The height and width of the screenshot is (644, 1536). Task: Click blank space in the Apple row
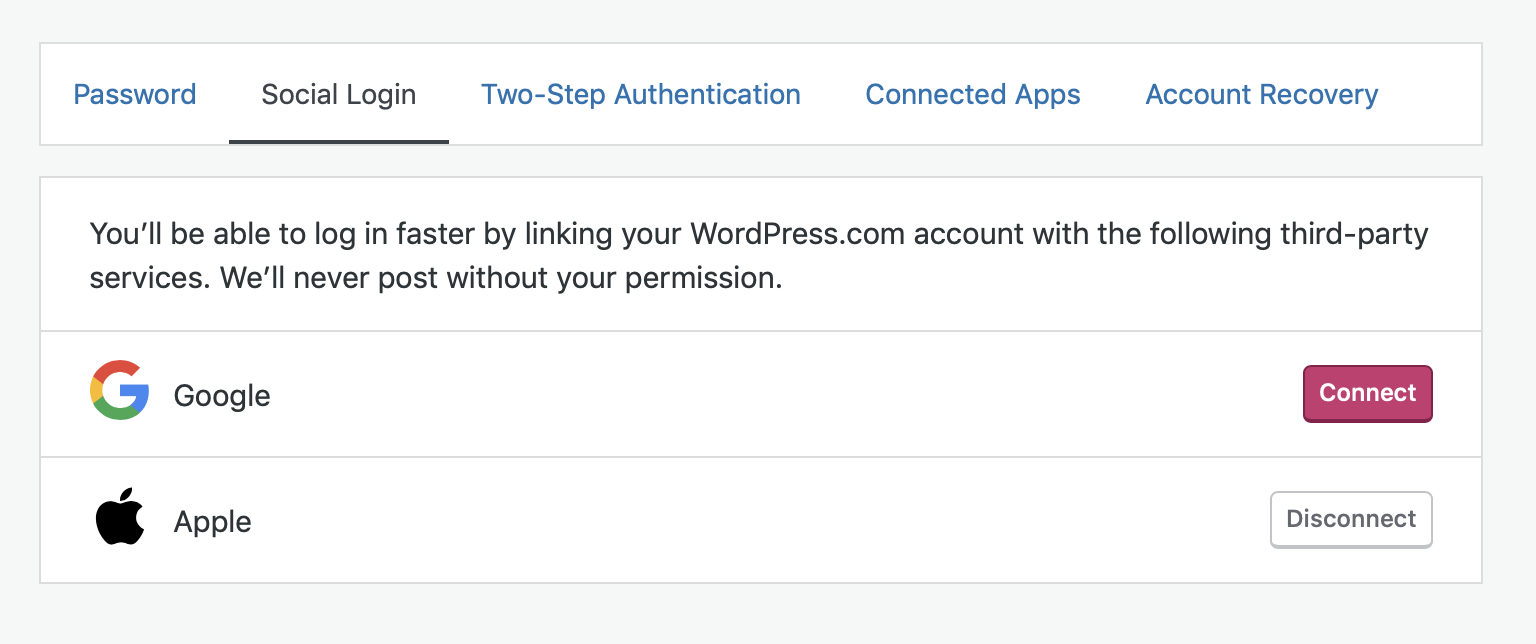(760, 520)
